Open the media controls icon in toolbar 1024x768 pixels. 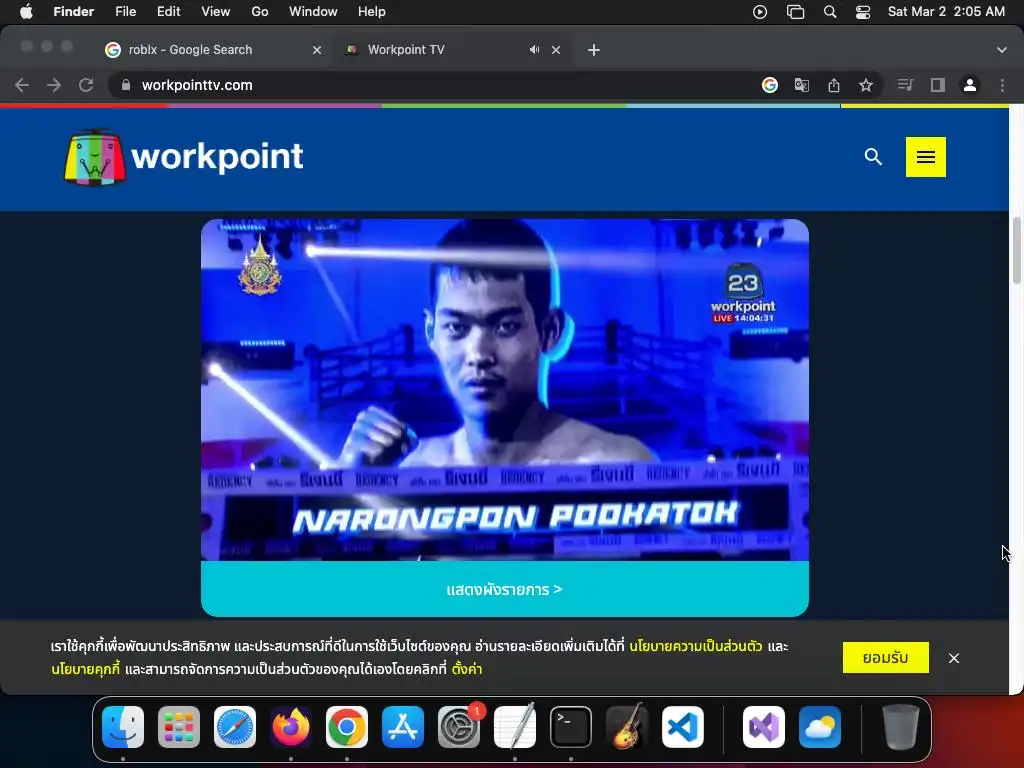click(x=905, y=85)
